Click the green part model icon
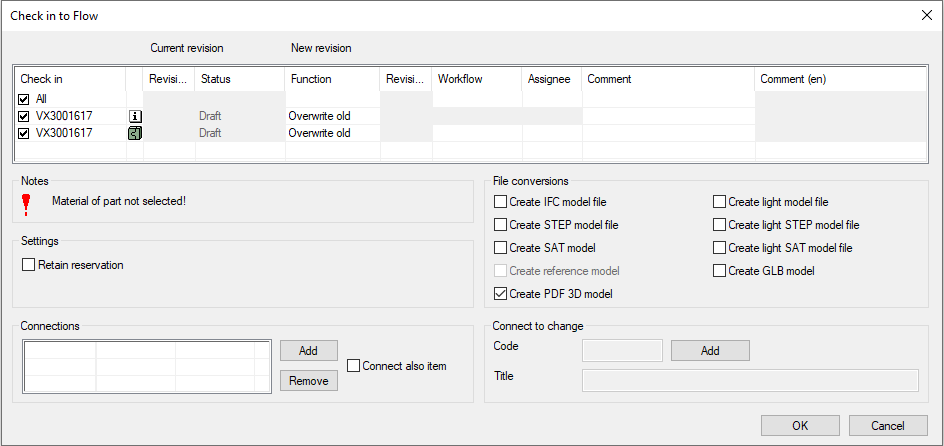Image resolution: width=944 pixels, height=446 pixels. (x=135, y=133)
